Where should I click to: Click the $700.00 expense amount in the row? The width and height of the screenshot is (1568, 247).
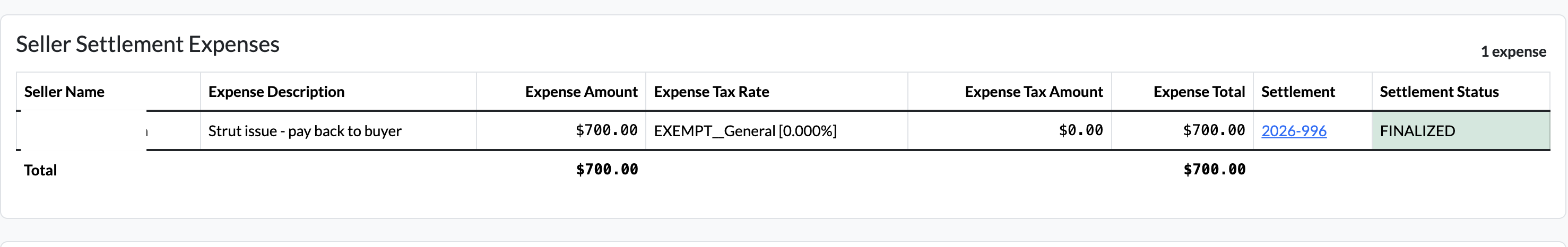tap(607, 130)
